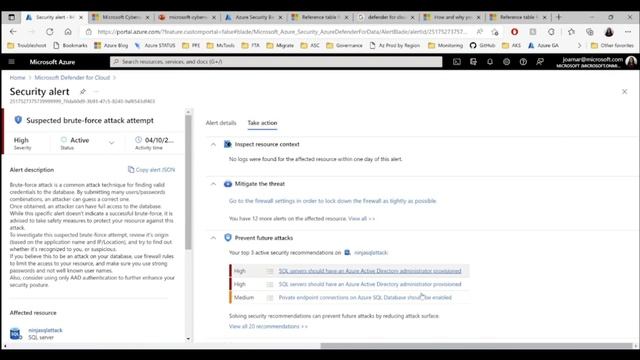Open the Troubleshoot bookmarks folder
Screen dimensions: 640x360
[x=27, y=45]
